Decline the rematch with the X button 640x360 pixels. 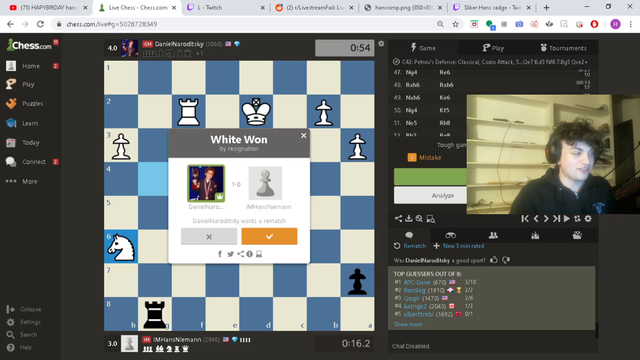point(209,236)
